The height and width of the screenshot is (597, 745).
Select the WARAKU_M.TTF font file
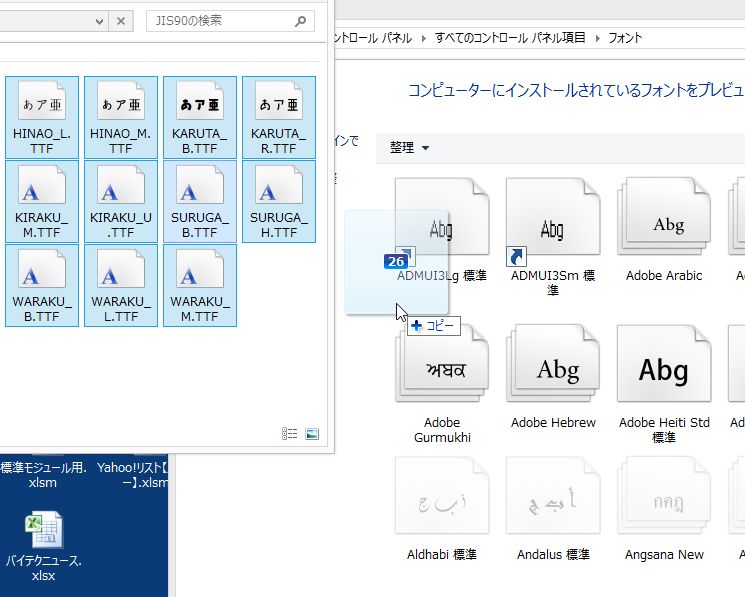tap(200, 285)
